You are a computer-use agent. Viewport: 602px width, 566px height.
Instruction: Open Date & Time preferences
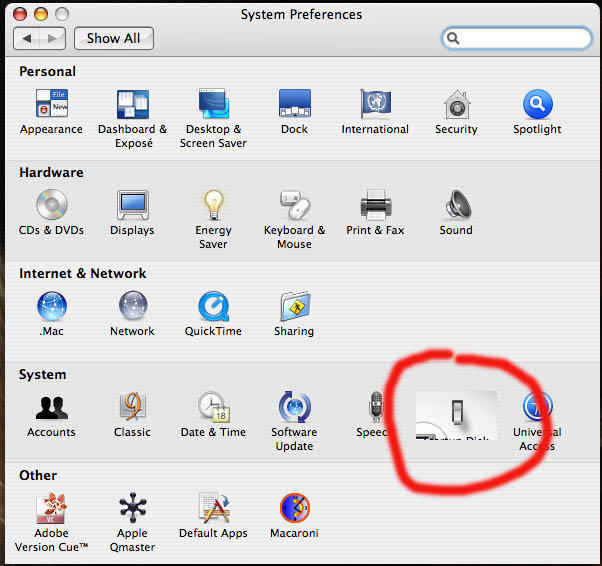tap(213, 407)
